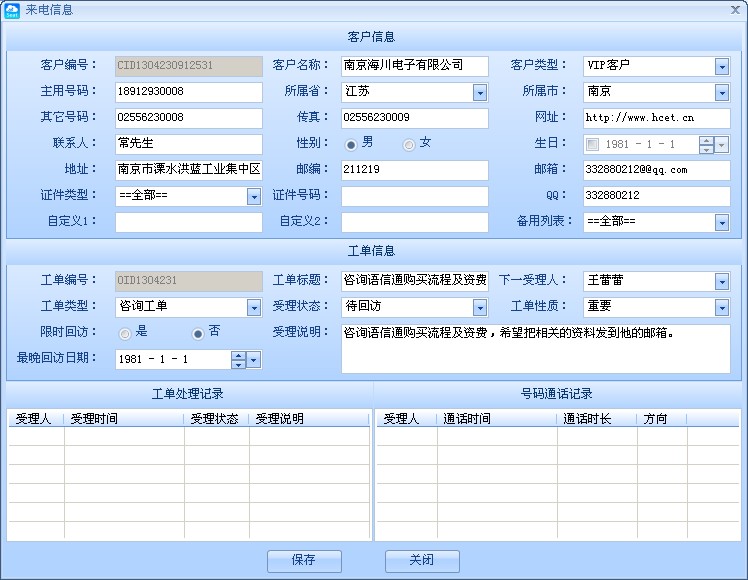Expand the 受理状态 dropdown
The image size is (748, 580).
(480, 308)
